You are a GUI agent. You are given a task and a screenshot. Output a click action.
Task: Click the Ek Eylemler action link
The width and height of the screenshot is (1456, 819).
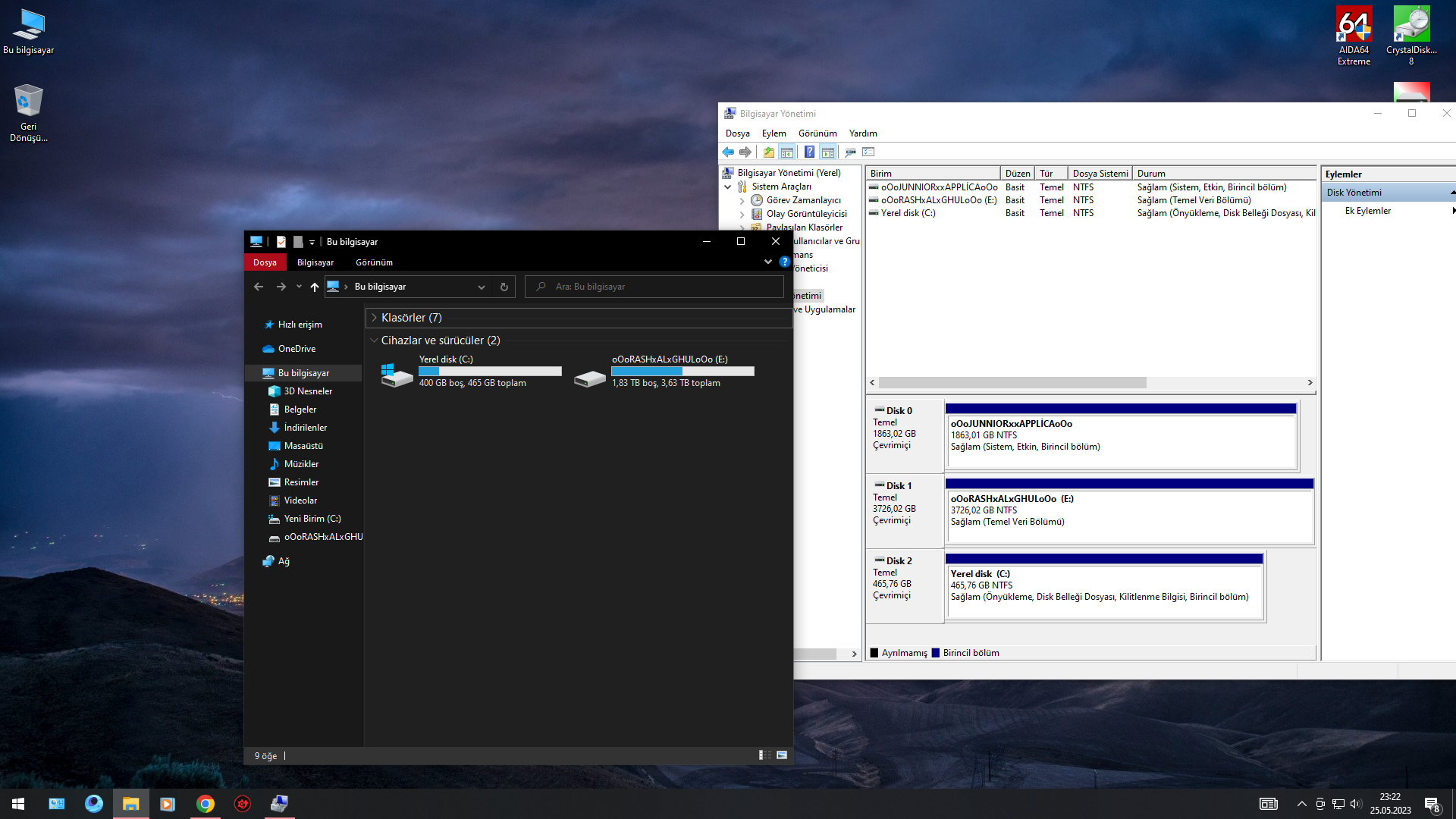pos(1367,211)
